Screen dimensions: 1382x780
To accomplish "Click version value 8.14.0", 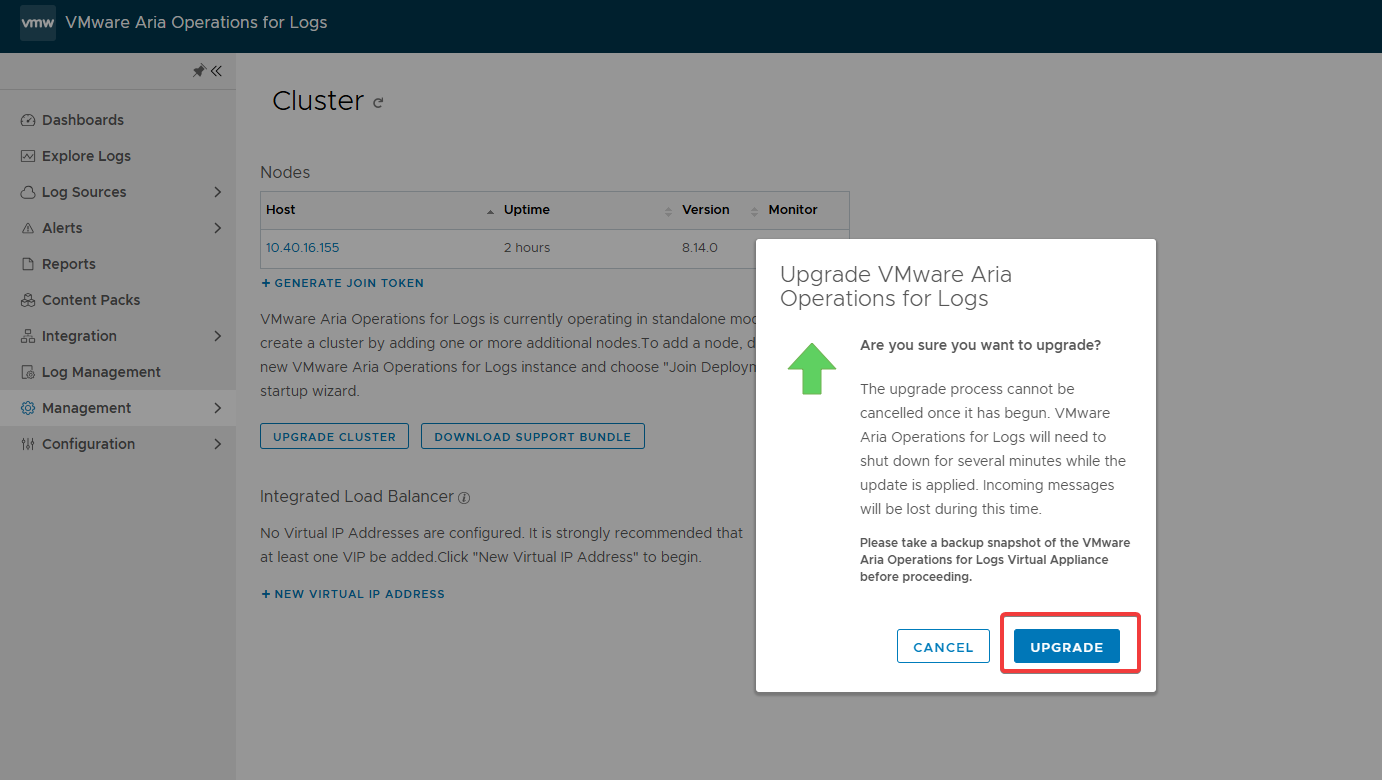I will [x=700, y=248].
